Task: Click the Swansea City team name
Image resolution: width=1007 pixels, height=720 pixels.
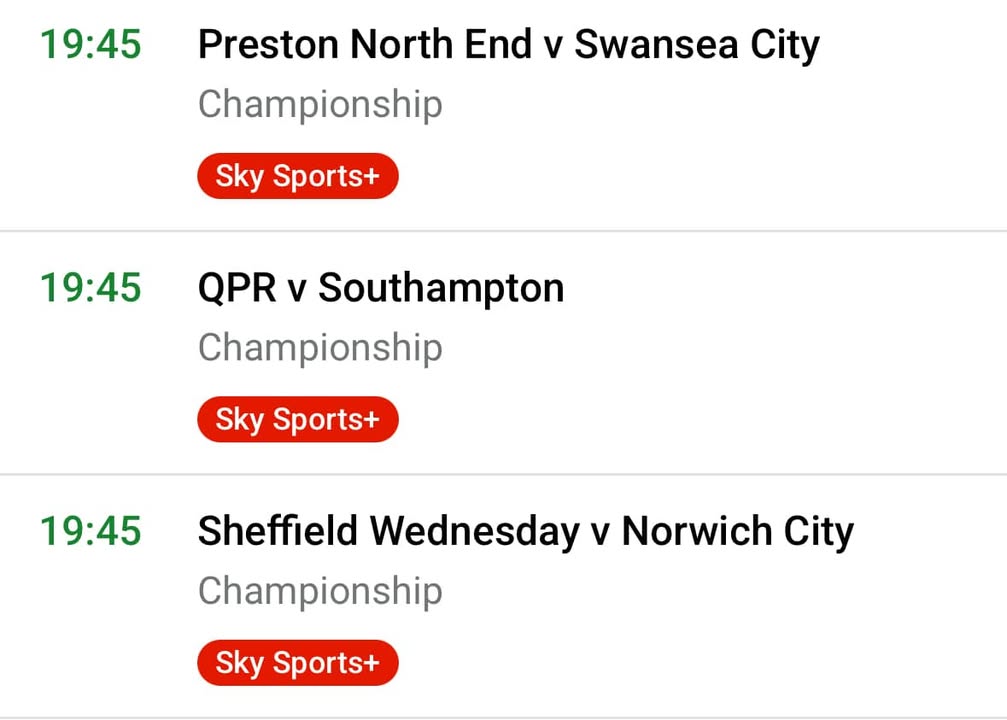Action: [x=697, y=46]
